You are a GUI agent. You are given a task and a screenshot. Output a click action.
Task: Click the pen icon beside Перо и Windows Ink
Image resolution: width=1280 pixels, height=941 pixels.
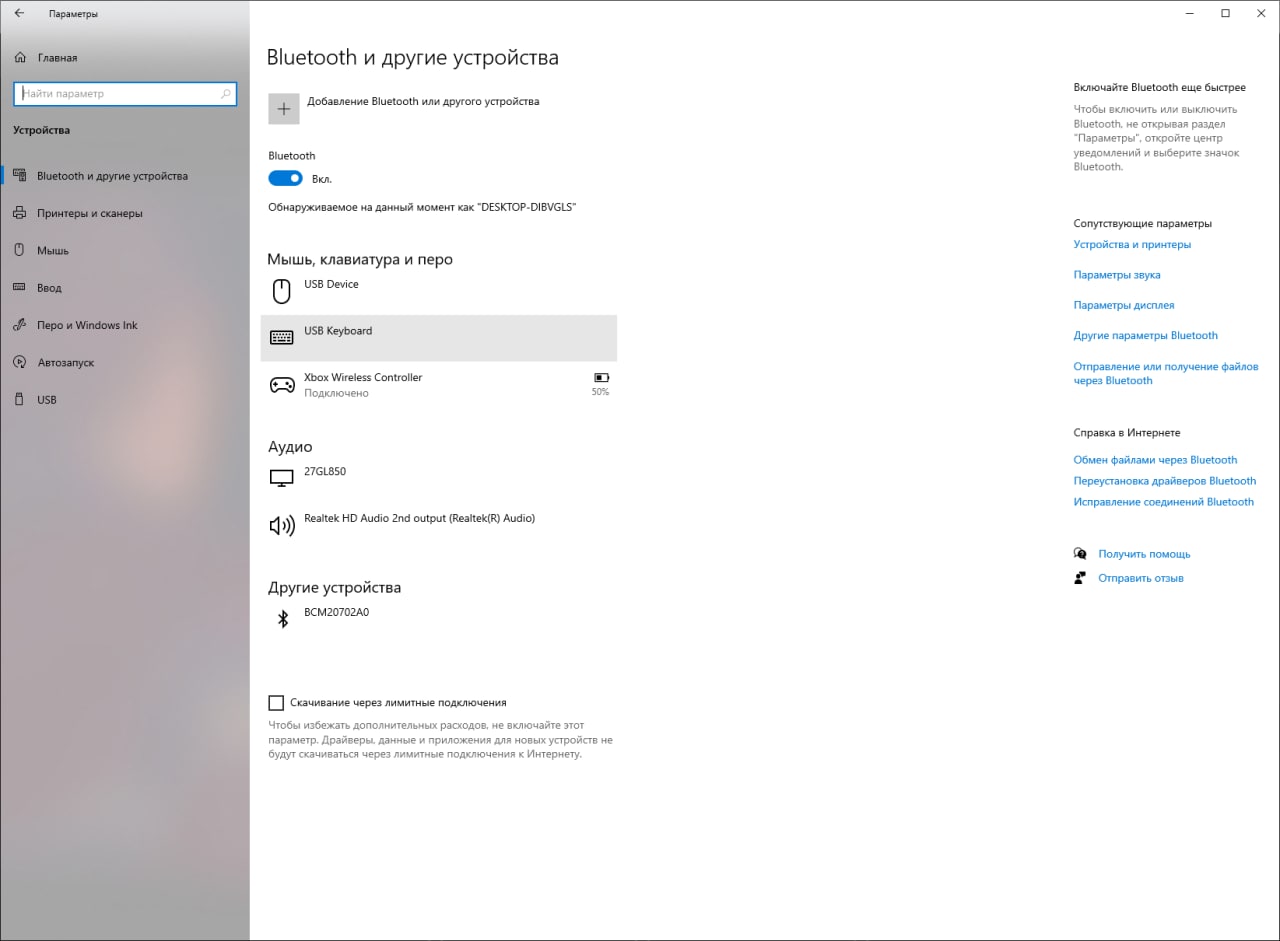pos(19,325)
